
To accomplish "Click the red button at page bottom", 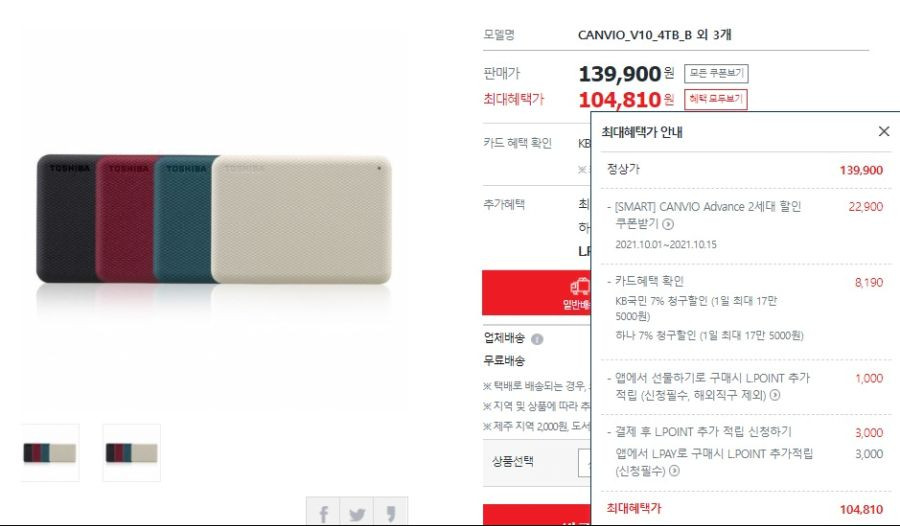I will pos(537,515).
